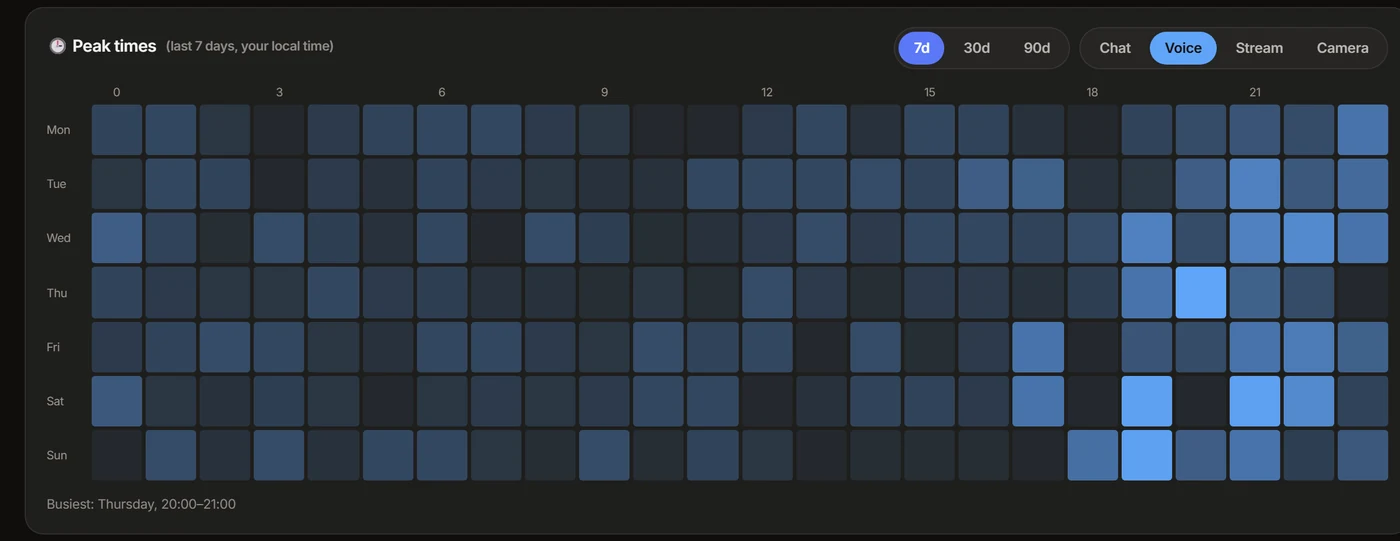Switch to the 30d time range

click(x=977, y=48)
